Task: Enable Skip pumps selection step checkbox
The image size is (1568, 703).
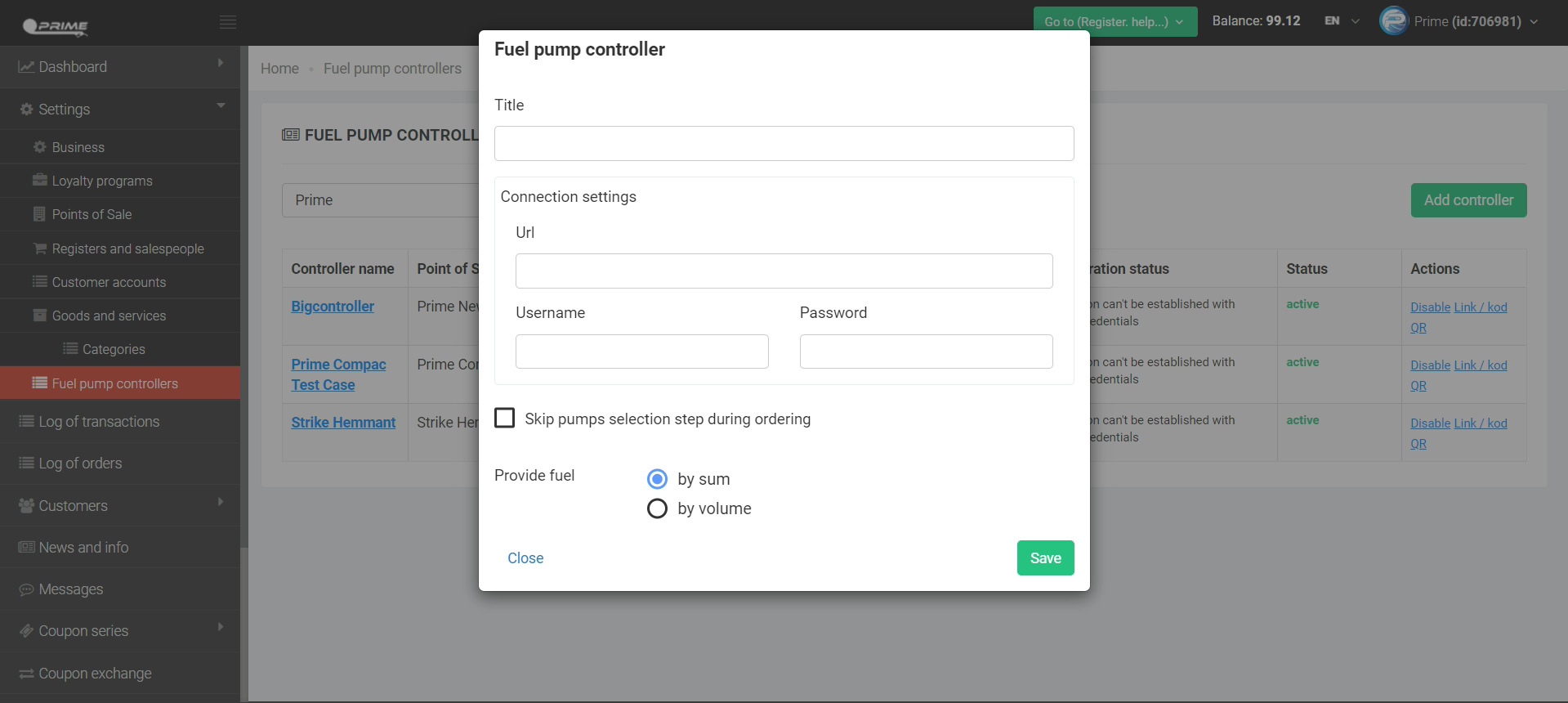Action: [505, 419]
